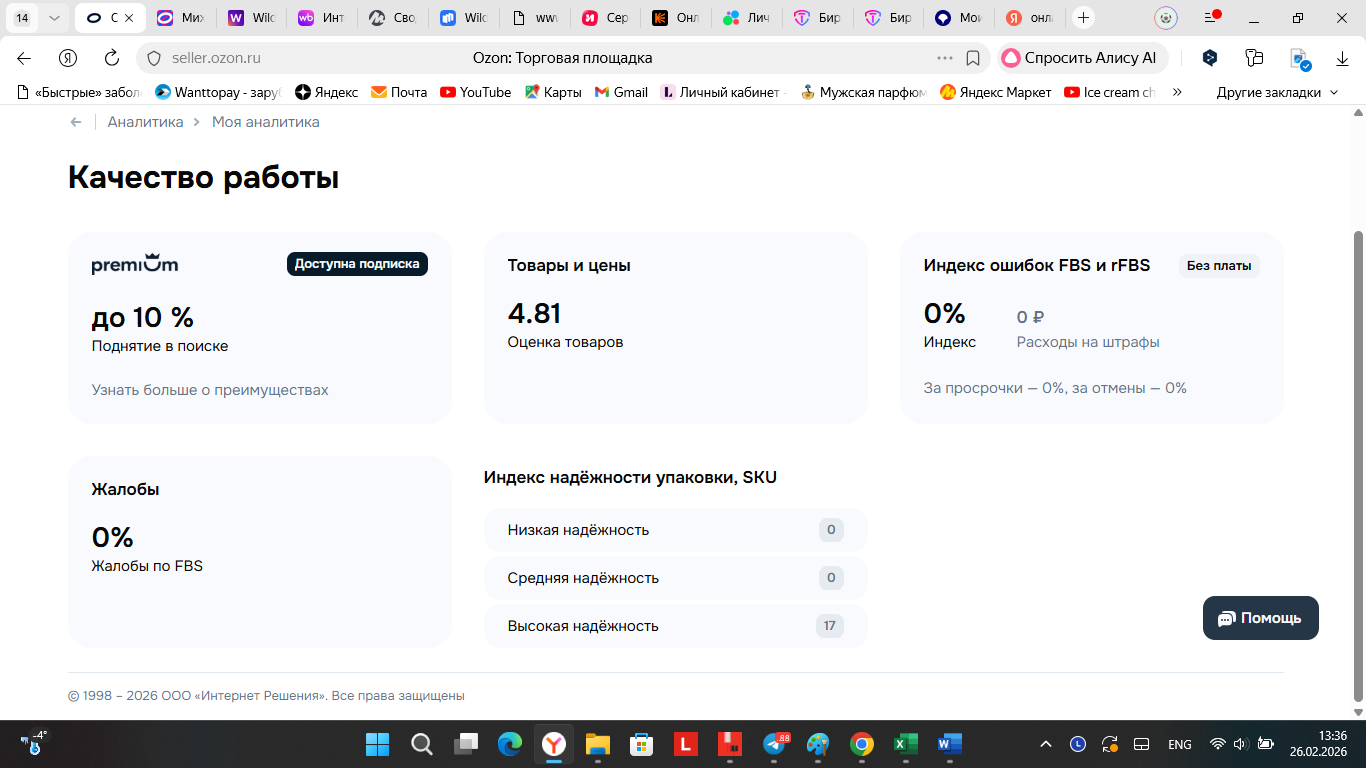This screenshot has width=1366, height=768.
Task: Launch Microsoft Edge from the taskbar
Action: [x=510, y=744]
